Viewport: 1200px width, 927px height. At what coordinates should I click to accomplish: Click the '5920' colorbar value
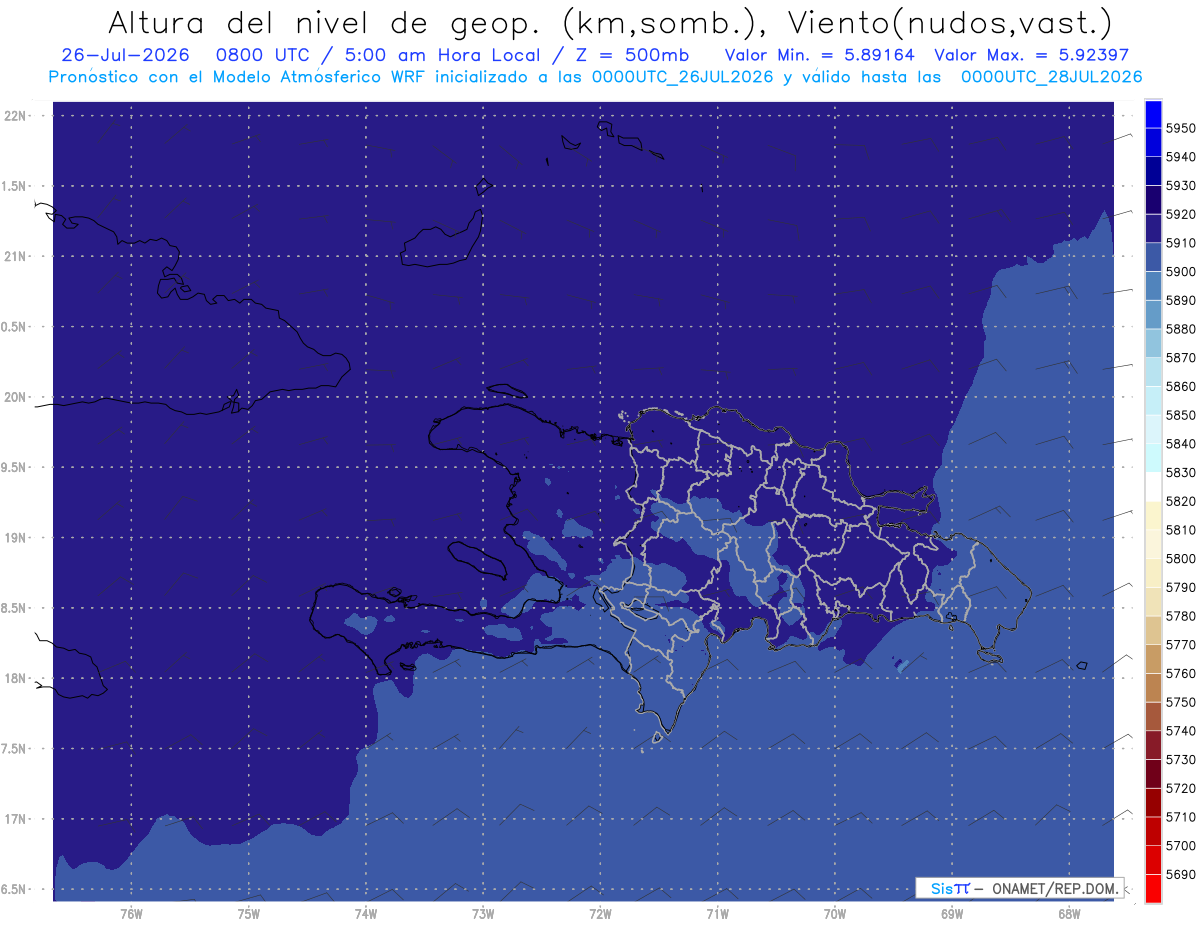1181,215
